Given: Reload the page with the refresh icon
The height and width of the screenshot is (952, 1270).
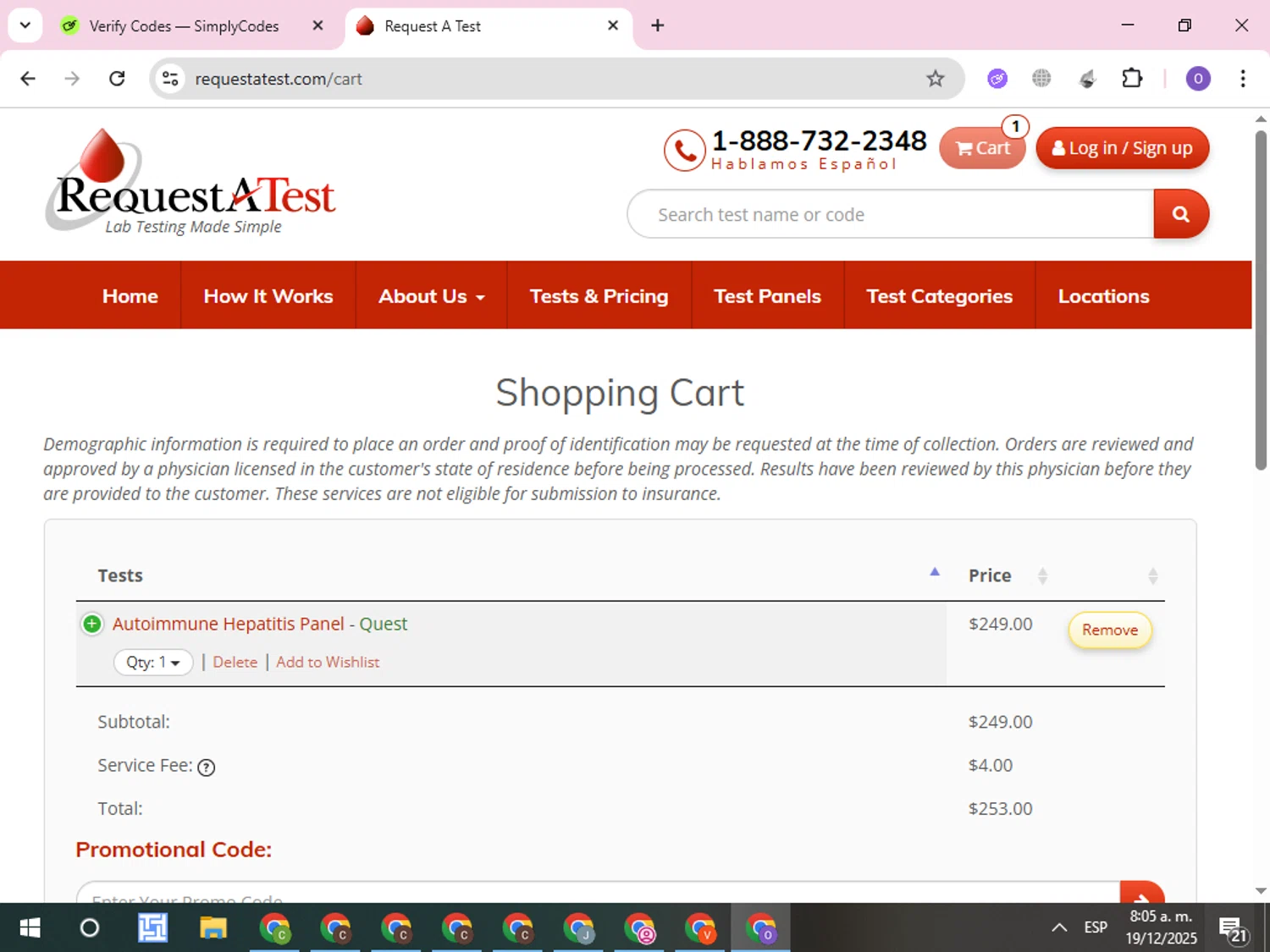Looking at the screenshot, I should (x=117, y=79).
